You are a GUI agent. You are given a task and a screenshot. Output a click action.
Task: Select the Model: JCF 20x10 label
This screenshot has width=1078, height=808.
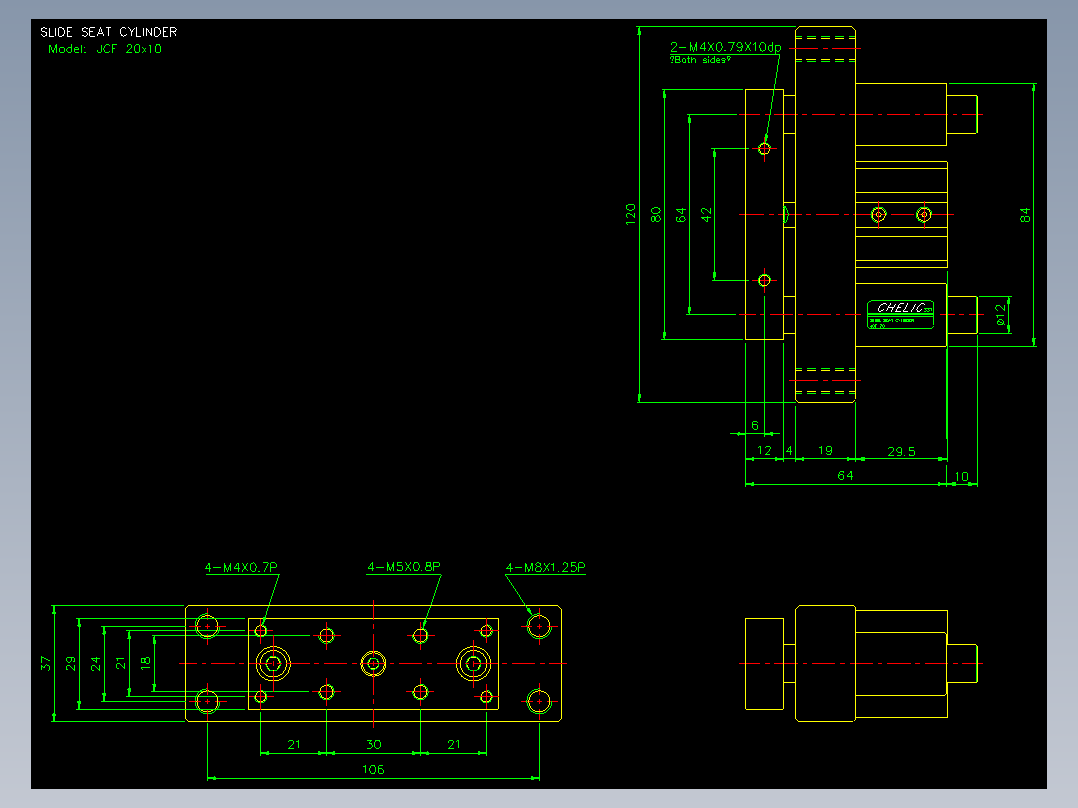point(105,49)
